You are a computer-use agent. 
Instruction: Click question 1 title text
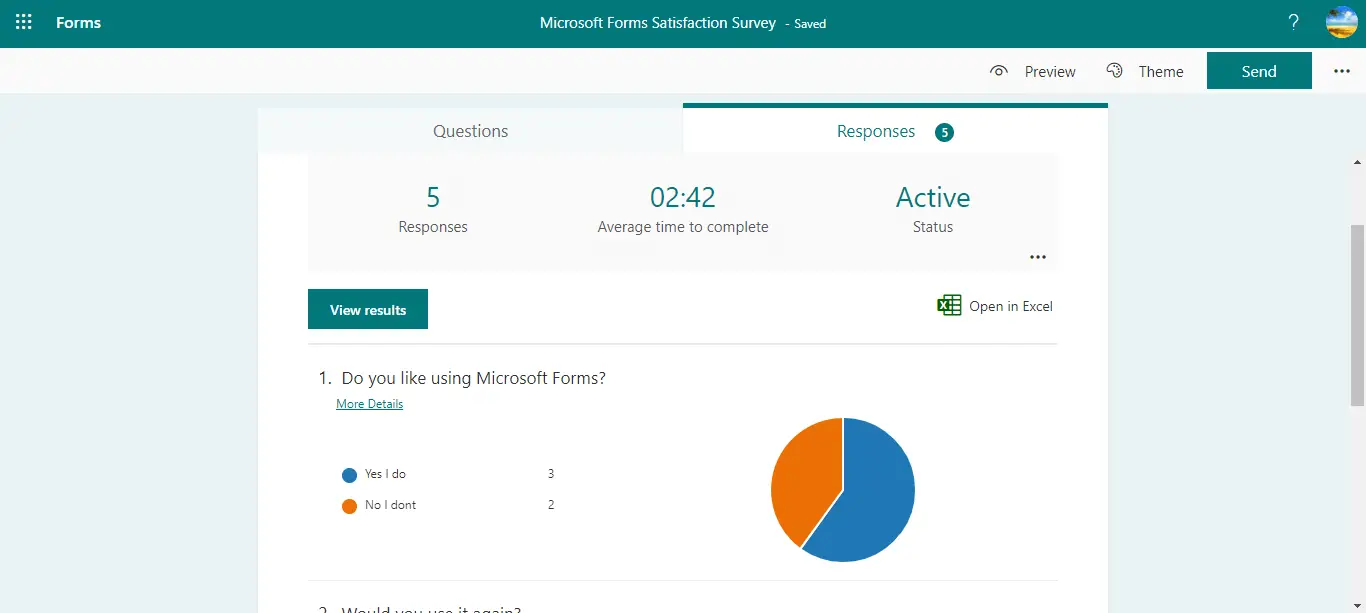tap(473, 378)
